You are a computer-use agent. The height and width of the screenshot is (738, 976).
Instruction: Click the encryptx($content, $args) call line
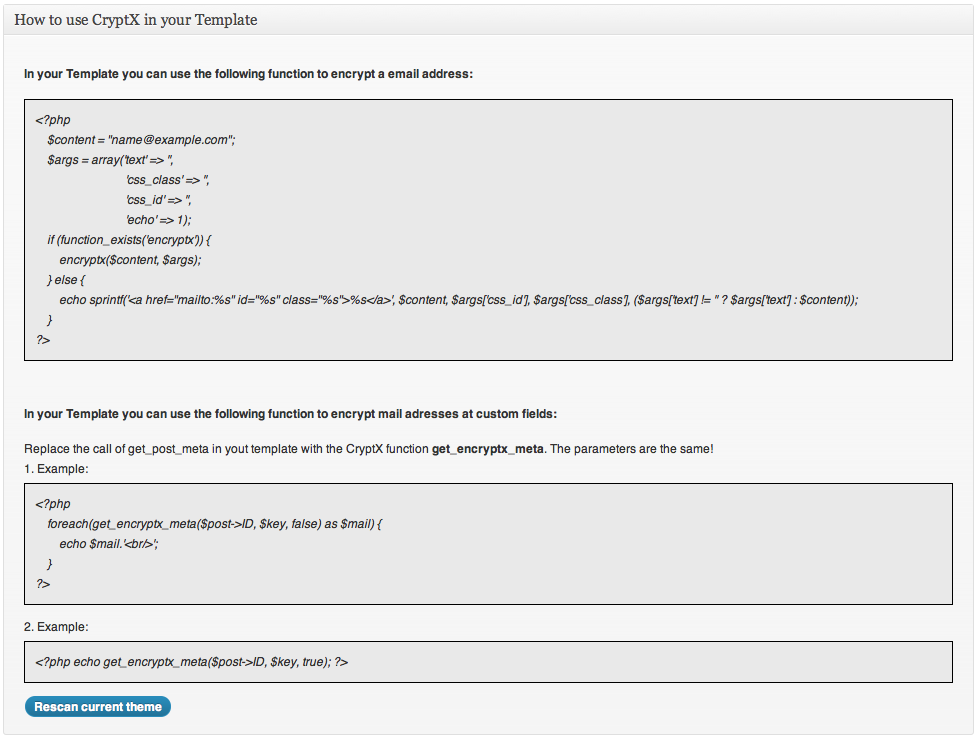tap(130, 259)
